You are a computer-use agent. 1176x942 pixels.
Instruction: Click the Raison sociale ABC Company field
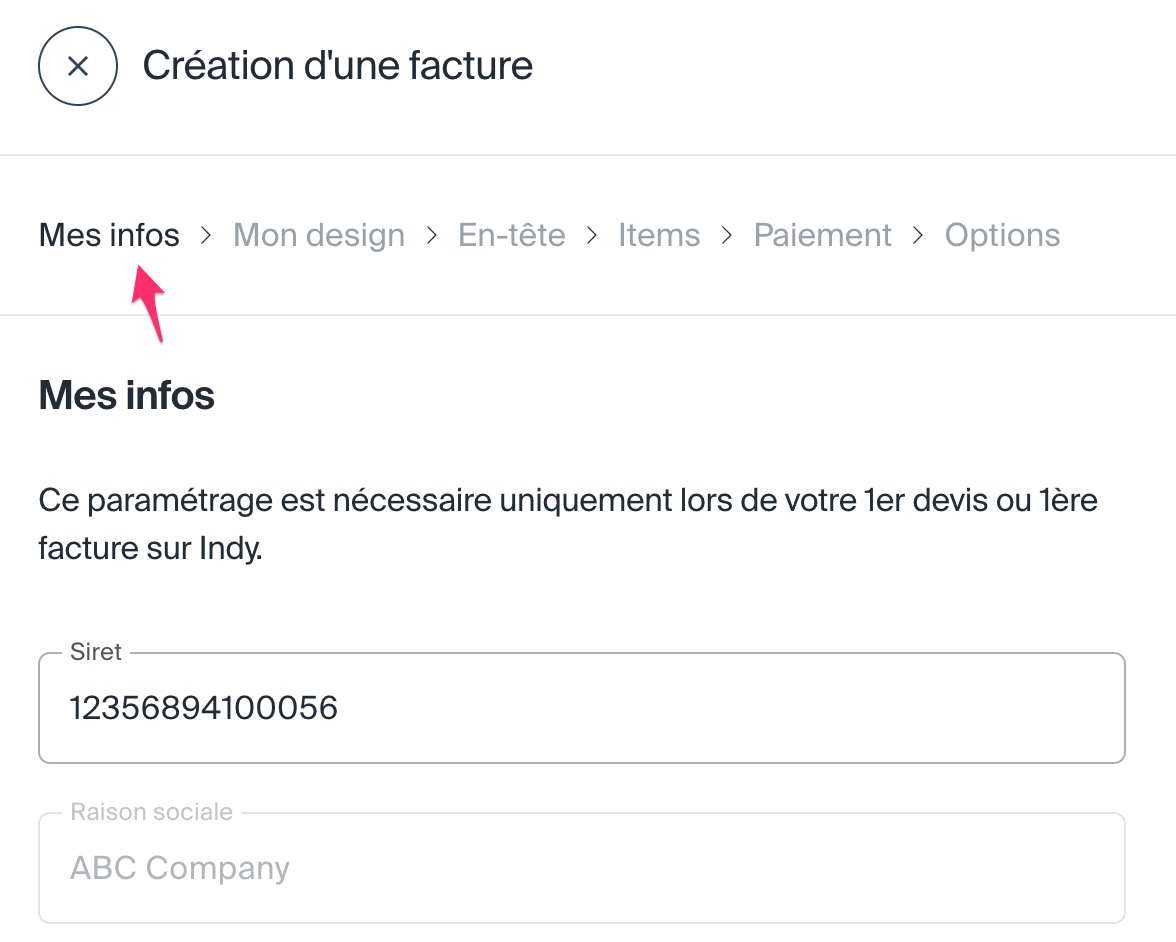[581, 868]
